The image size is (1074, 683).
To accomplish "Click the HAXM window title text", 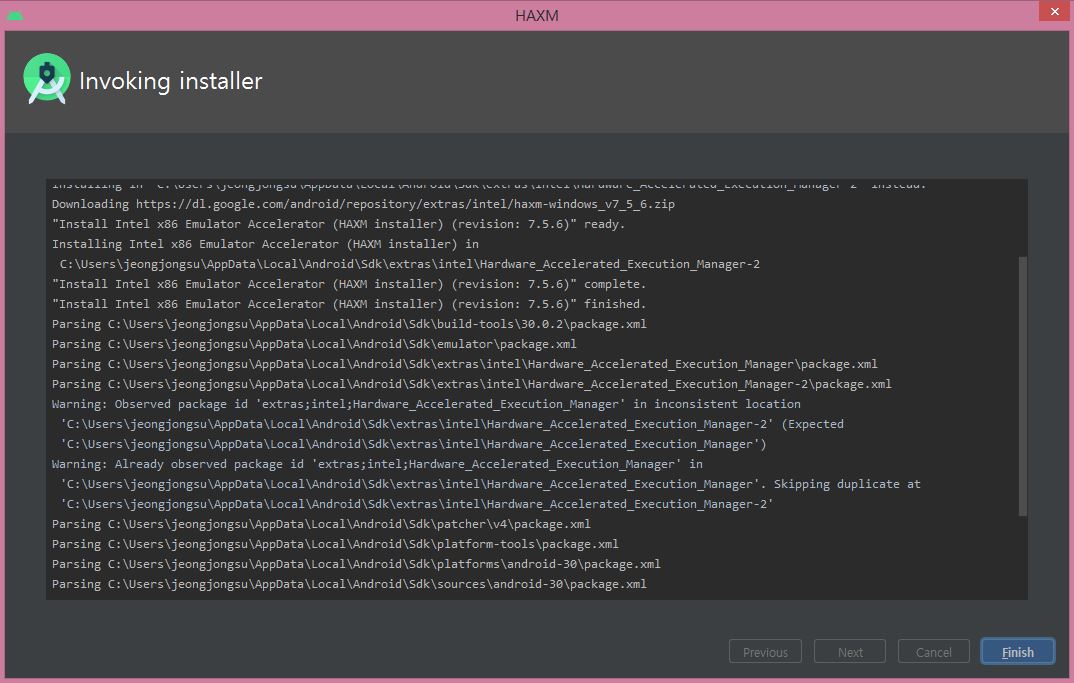I will [536, 15].
